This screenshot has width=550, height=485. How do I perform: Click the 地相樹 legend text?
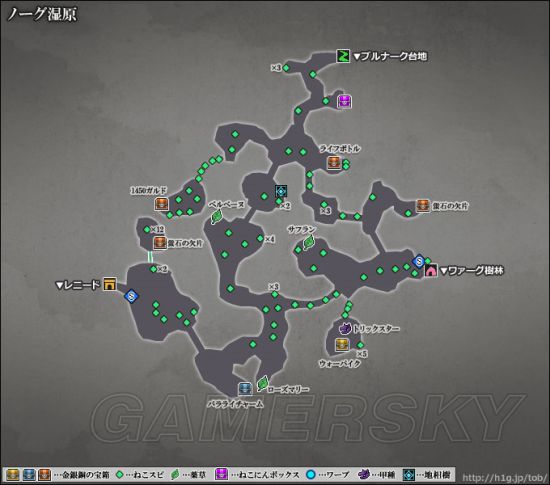[437, 475]
